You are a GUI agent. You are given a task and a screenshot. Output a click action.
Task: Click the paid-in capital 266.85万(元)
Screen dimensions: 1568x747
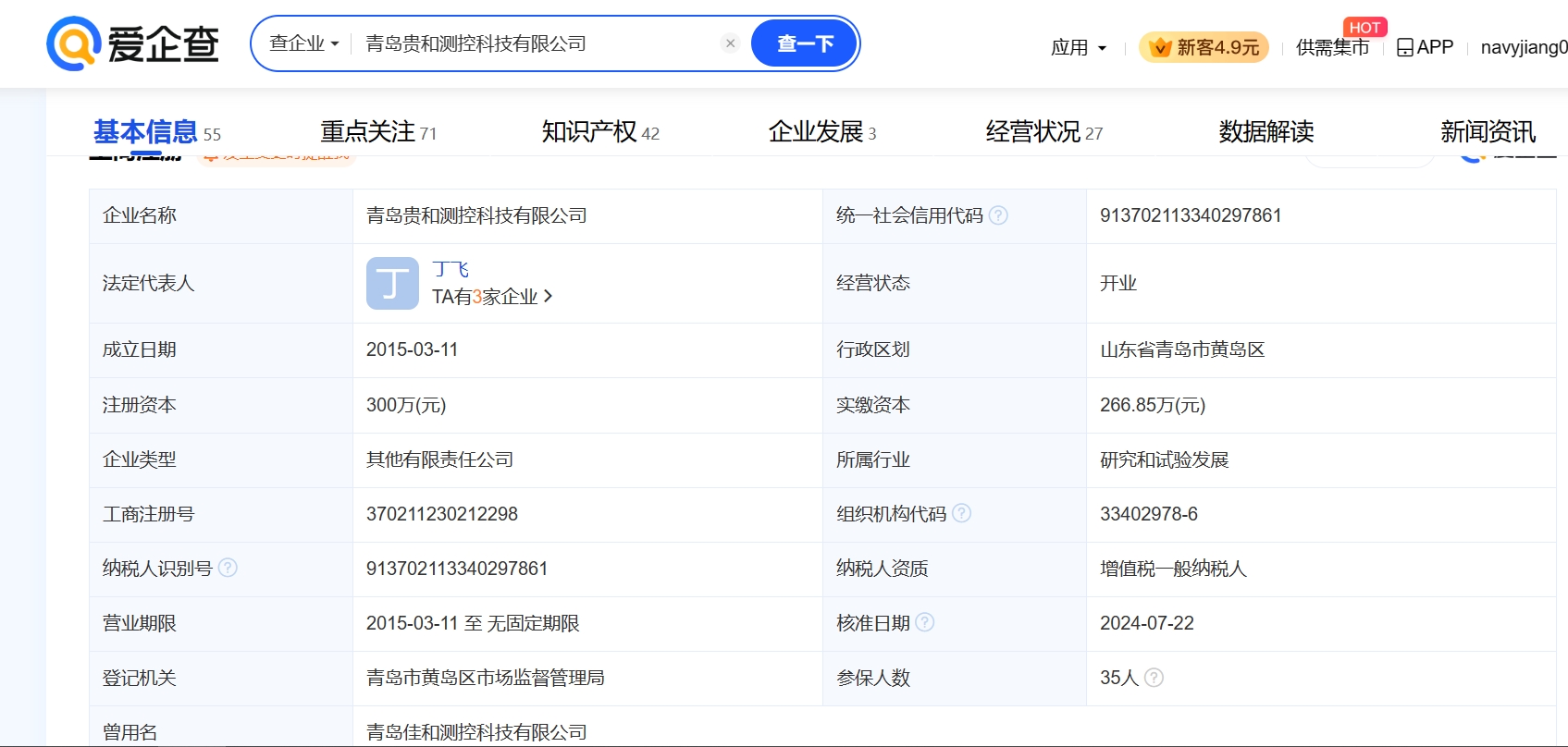[x=1153, y=405]
